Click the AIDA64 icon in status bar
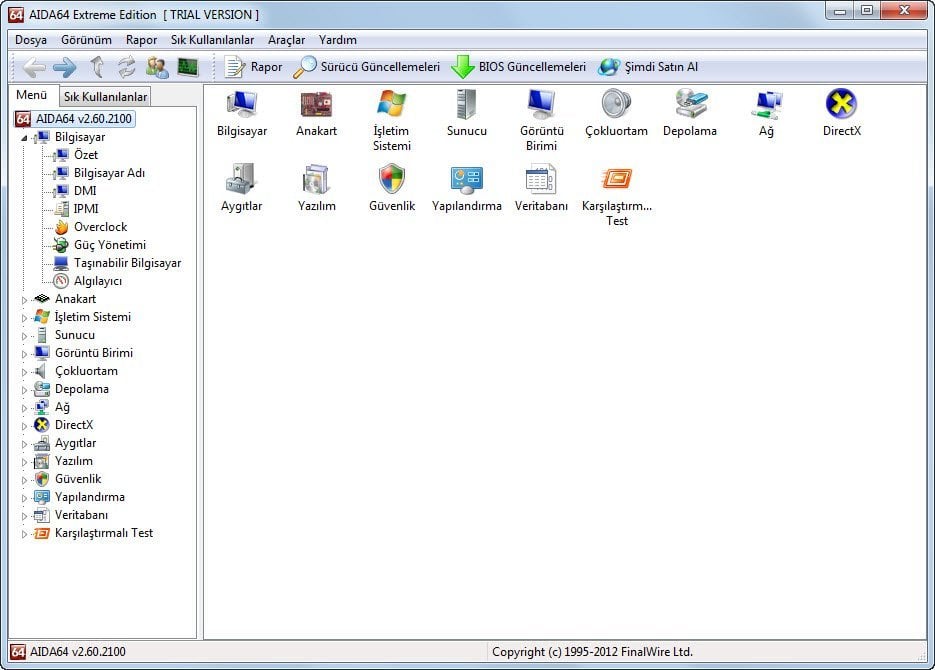 click(18, 652)
